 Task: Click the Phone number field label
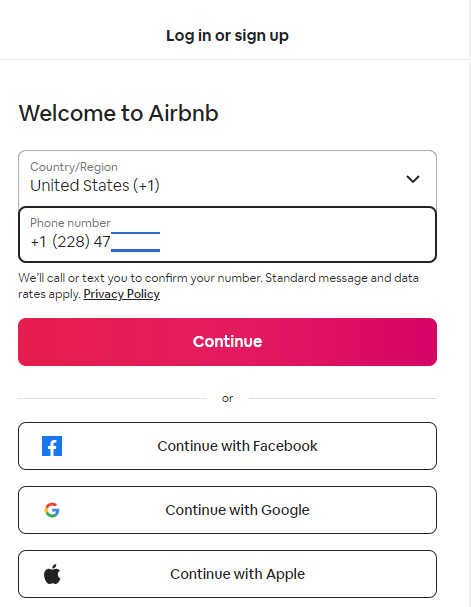[70, 223]
